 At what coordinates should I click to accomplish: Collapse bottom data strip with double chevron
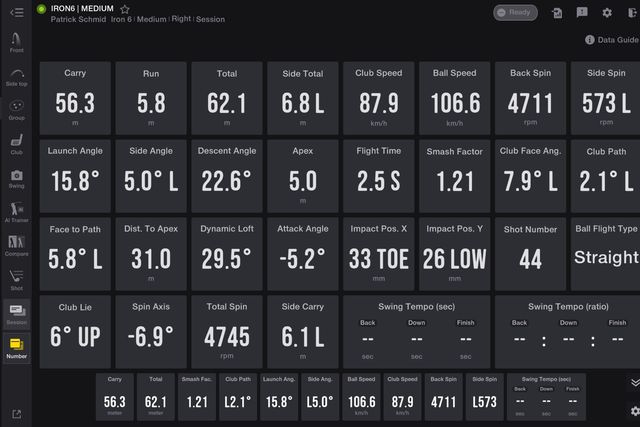pyautogui.click(x=634, y=382)
